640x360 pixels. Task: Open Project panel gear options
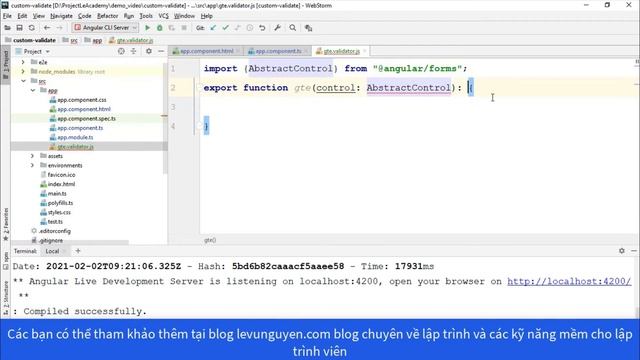tap(149, 51)
